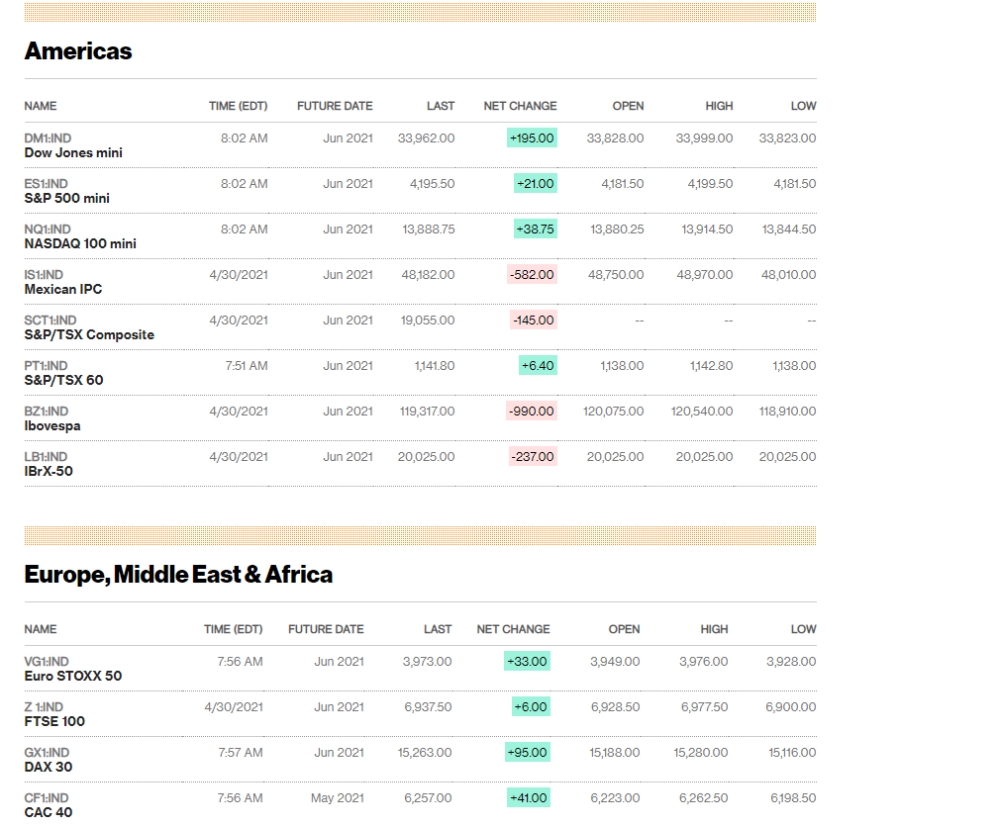The height and width of the screenshot is (827, 1000).
Task: Click the -582.00 net change badge
Action: (x=533, y=275)
